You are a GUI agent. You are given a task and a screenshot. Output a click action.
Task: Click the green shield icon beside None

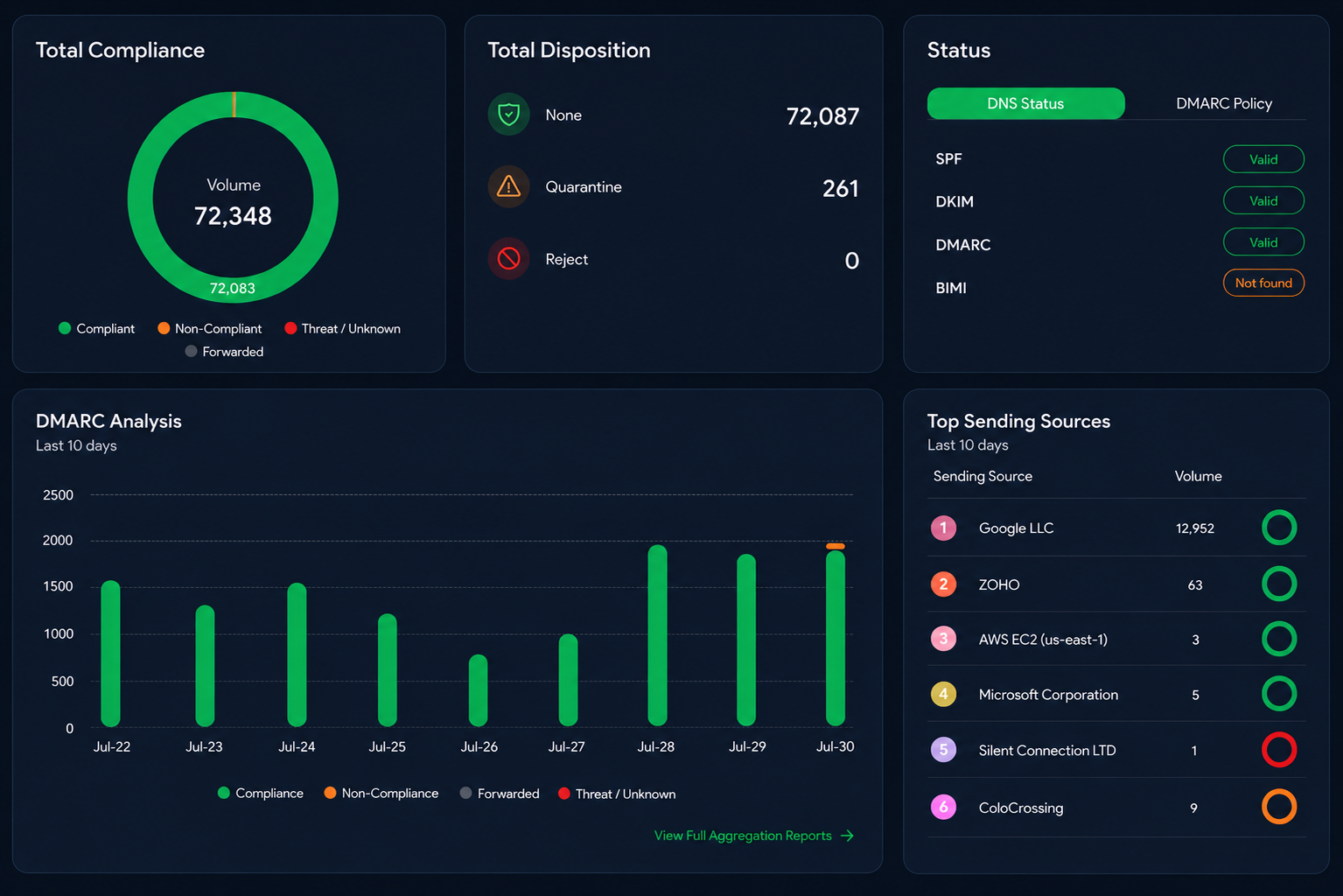(x=508, y=114)
